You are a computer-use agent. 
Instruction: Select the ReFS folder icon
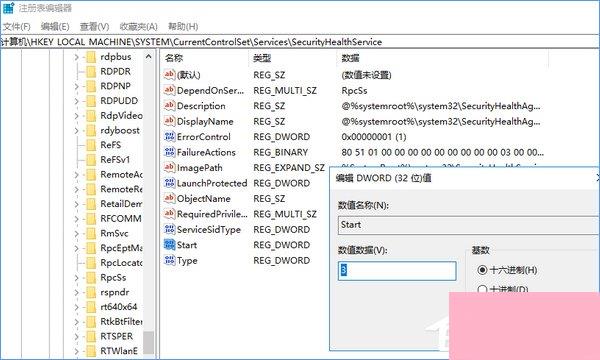point(91,145)
